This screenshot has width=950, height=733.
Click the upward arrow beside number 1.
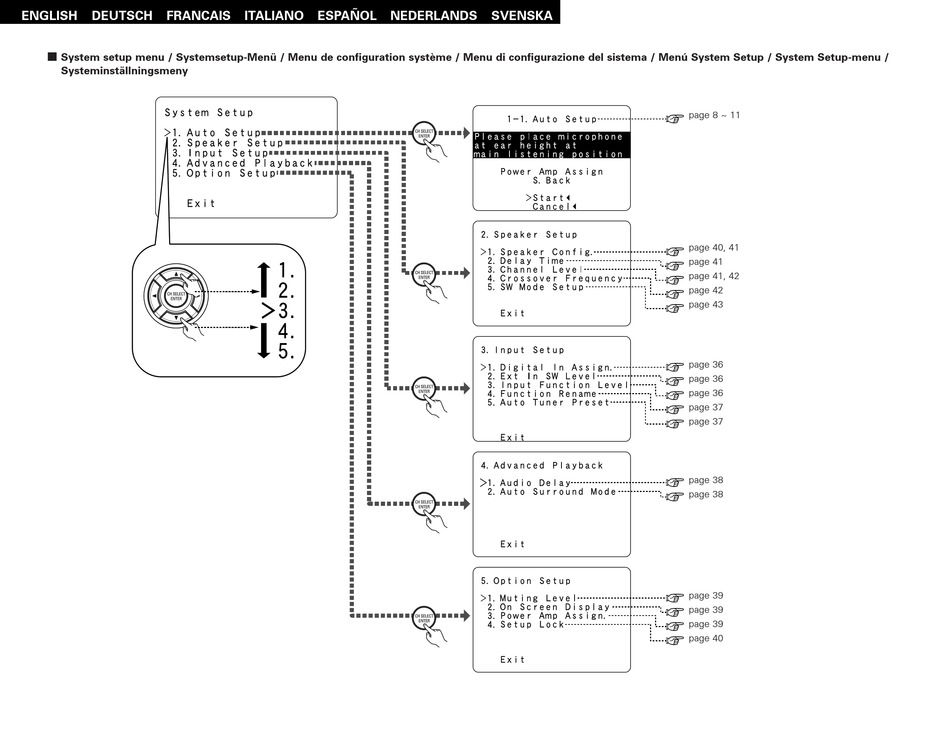click(x=264, y=279)
